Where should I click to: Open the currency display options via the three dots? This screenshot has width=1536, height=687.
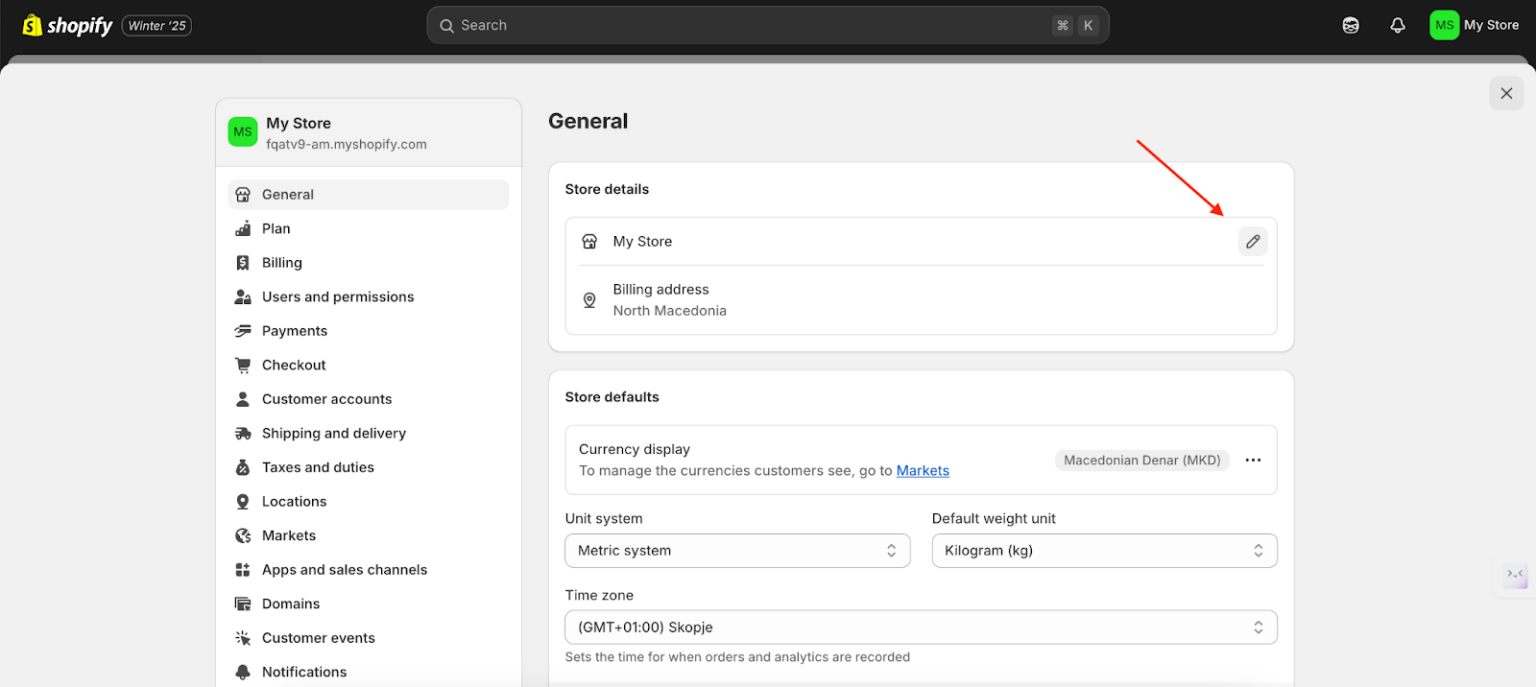click(x=1253, y=460)
